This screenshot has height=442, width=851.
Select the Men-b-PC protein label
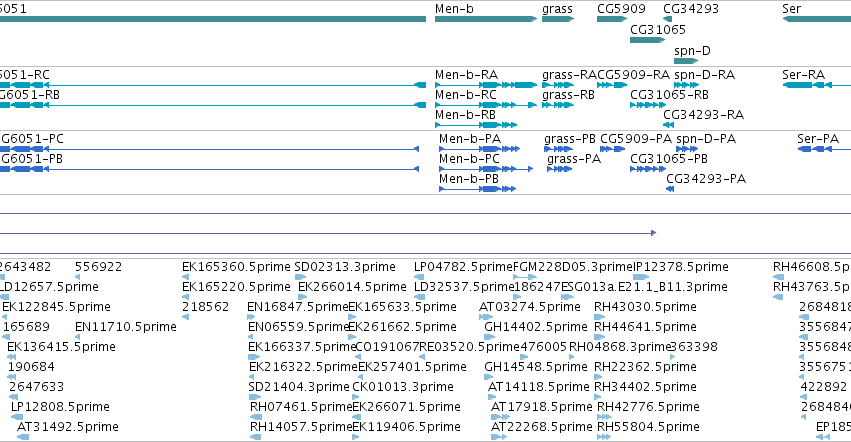(x=469, y=159)
